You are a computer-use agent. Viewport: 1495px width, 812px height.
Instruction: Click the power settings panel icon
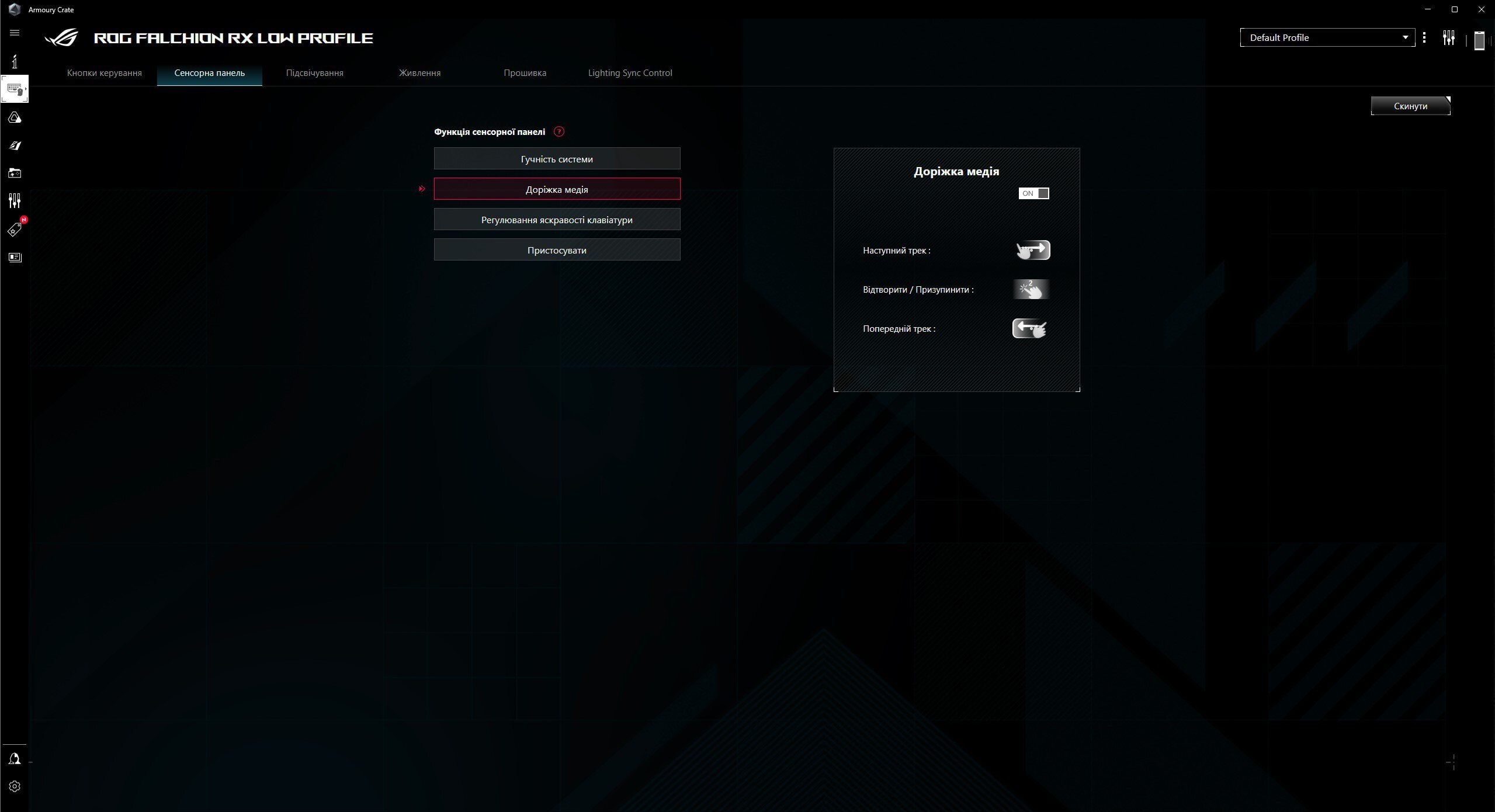pyautogui.click(x=419, y=72)
